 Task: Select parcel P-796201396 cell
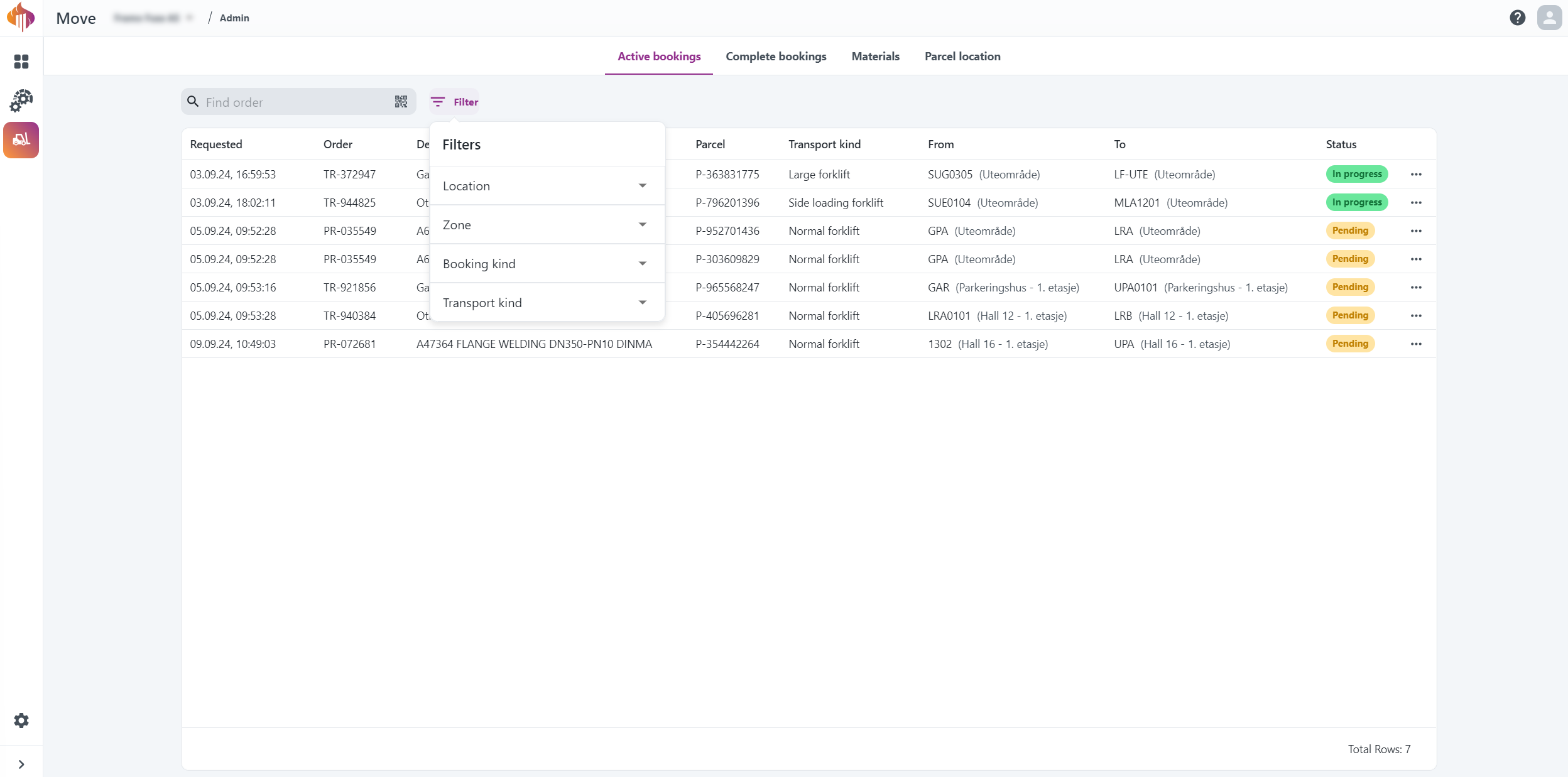pyautogui.click(x=727, y=203)
